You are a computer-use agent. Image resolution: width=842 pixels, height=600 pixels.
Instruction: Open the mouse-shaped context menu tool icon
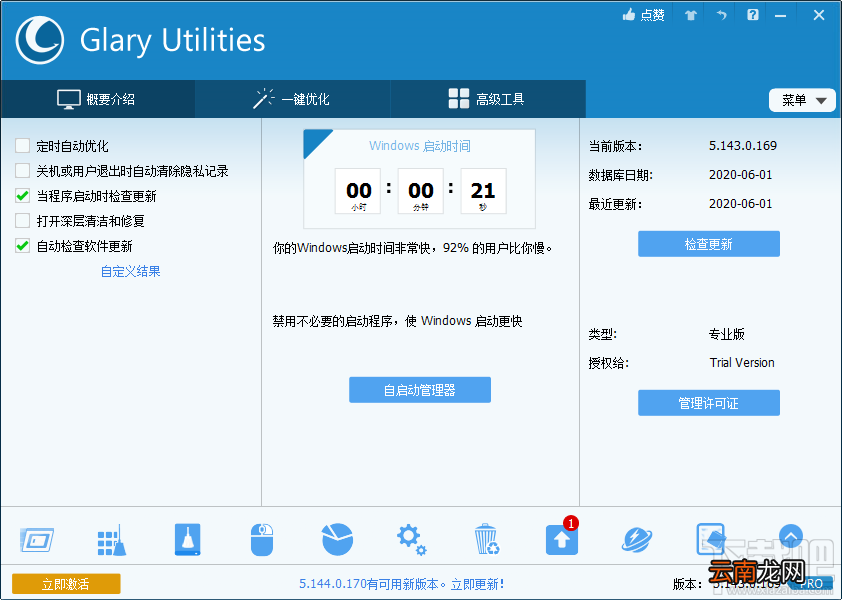coord(262,540)
